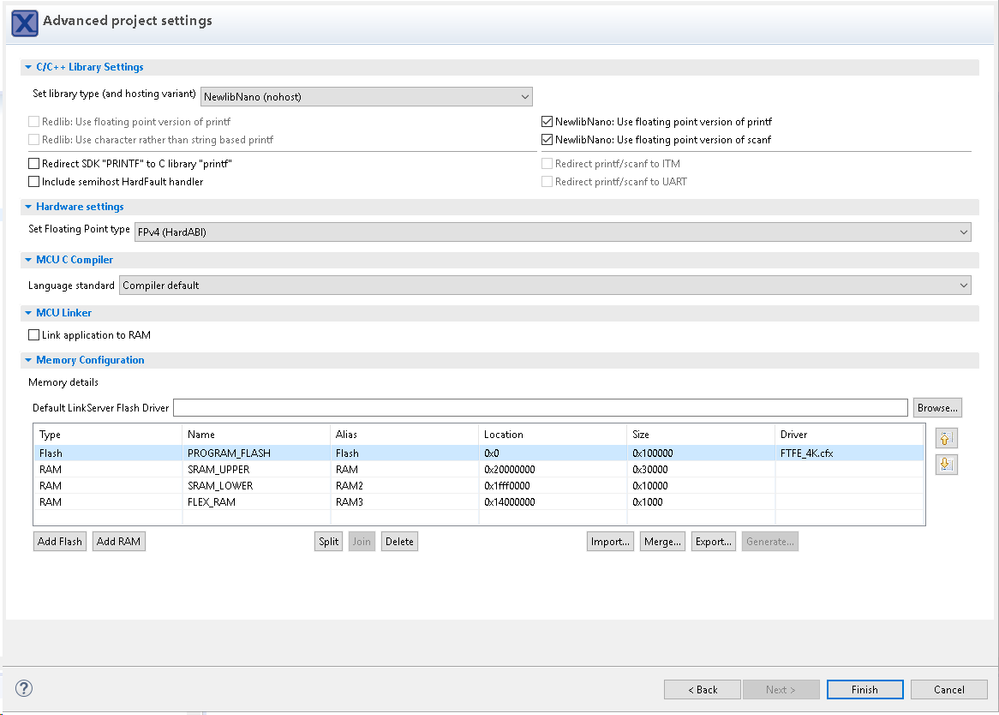The height and width of the screenshot is (715, 999).
Task: Click the move-down arrow icon beside memory table
Action: click(x=946, y=464)
